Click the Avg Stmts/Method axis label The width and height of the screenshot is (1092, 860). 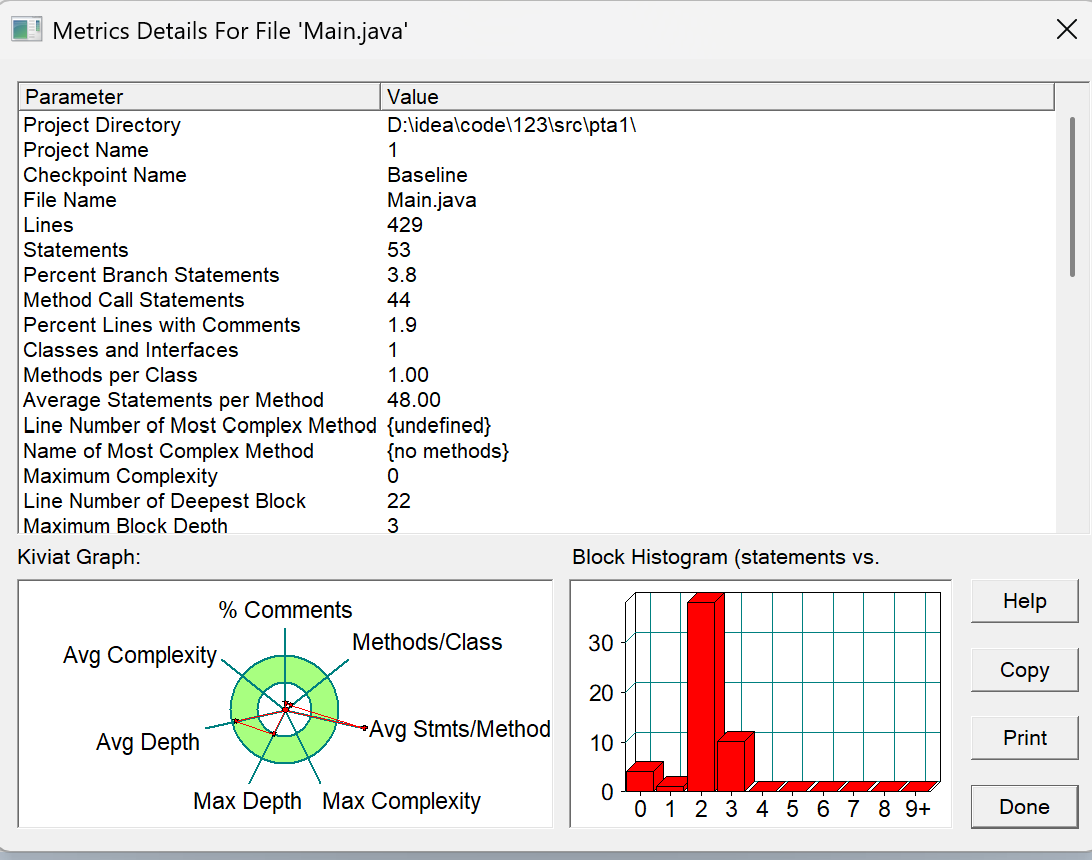(460, 729)
